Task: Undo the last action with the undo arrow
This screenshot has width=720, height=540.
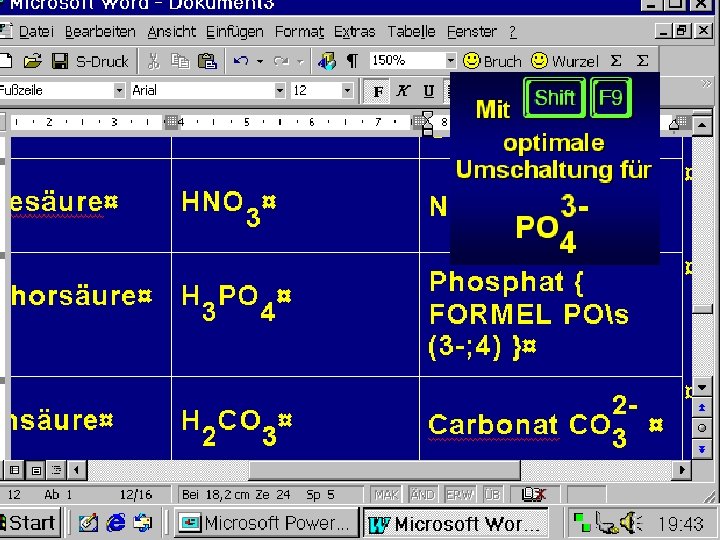Action: pos(241,61)
